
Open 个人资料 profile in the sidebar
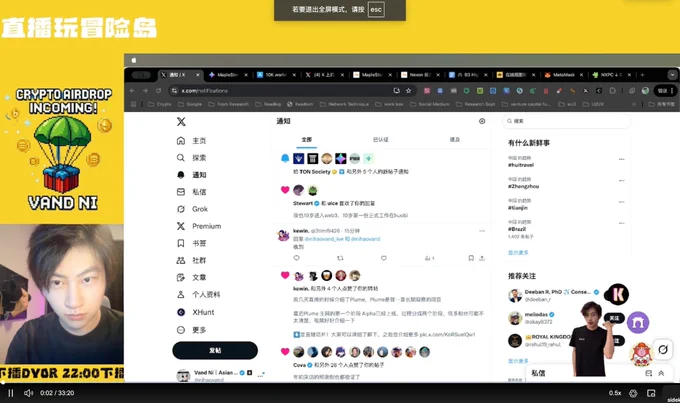pos(198,295)
